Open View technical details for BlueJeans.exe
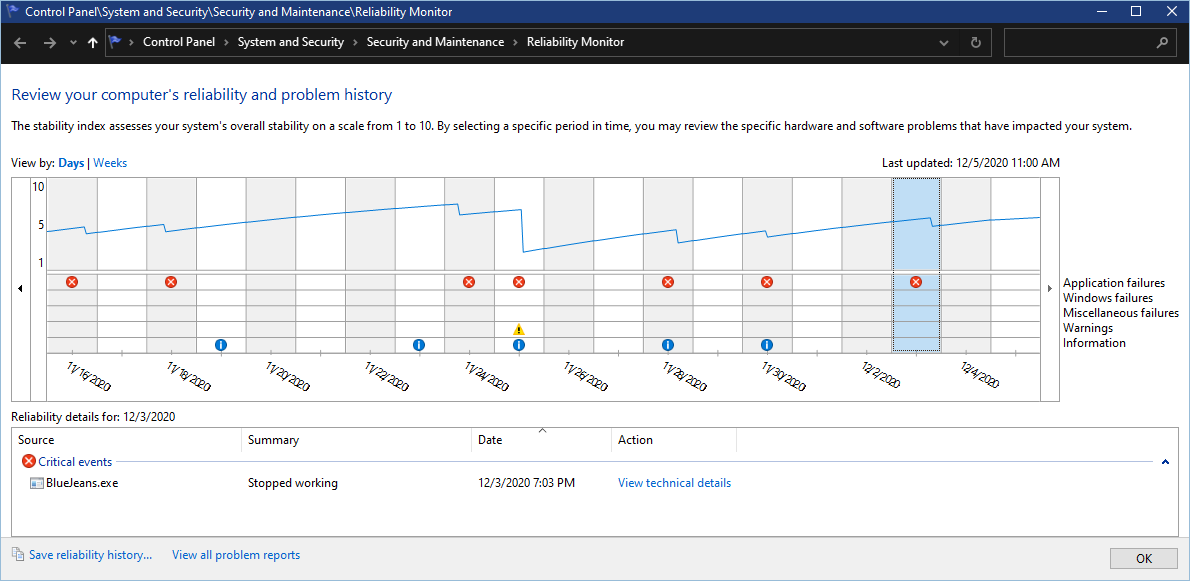This screenshot has width=1190, height=581. 674,483
